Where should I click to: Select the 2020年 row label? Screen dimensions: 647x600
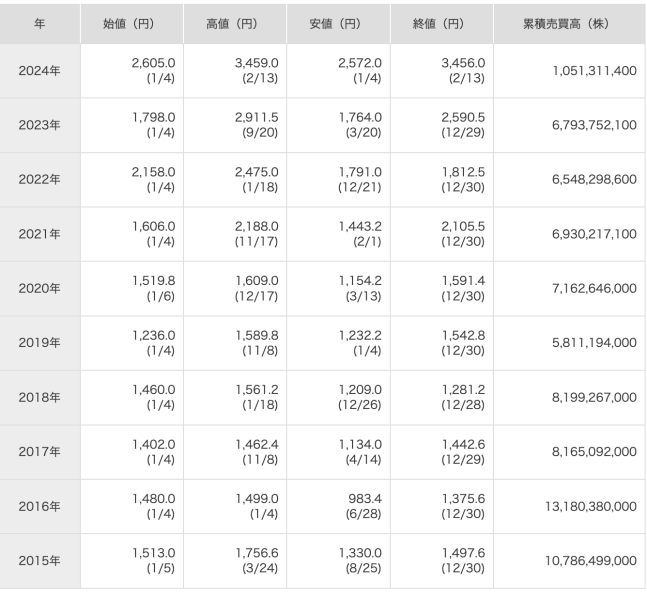tap(39, 288)
